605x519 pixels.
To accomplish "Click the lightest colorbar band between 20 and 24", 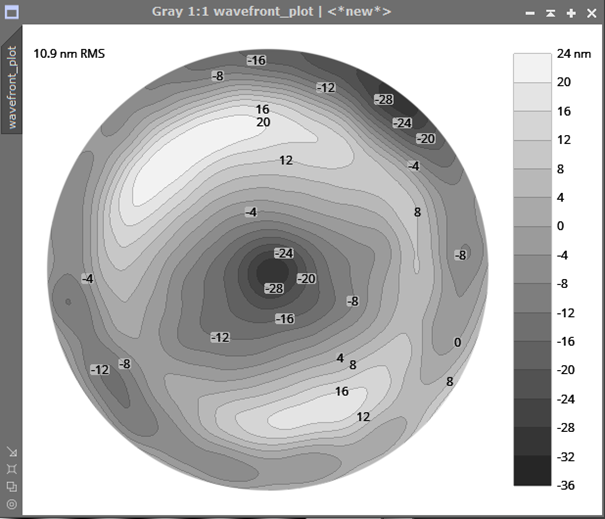I will click(x=532, y=68).
